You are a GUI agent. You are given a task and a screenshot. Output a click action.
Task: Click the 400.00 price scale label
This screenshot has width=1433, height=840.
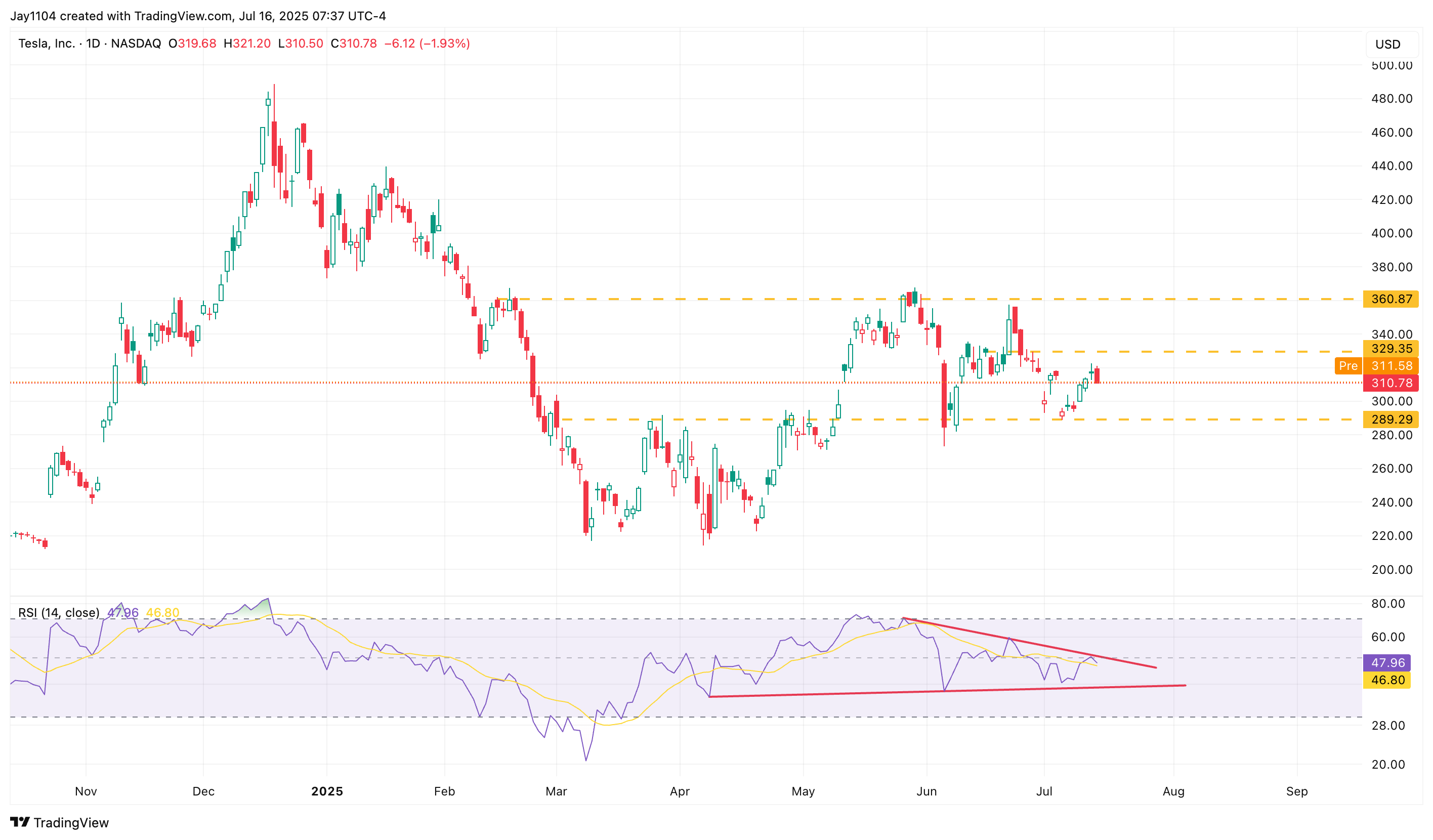click(1392, 233)
